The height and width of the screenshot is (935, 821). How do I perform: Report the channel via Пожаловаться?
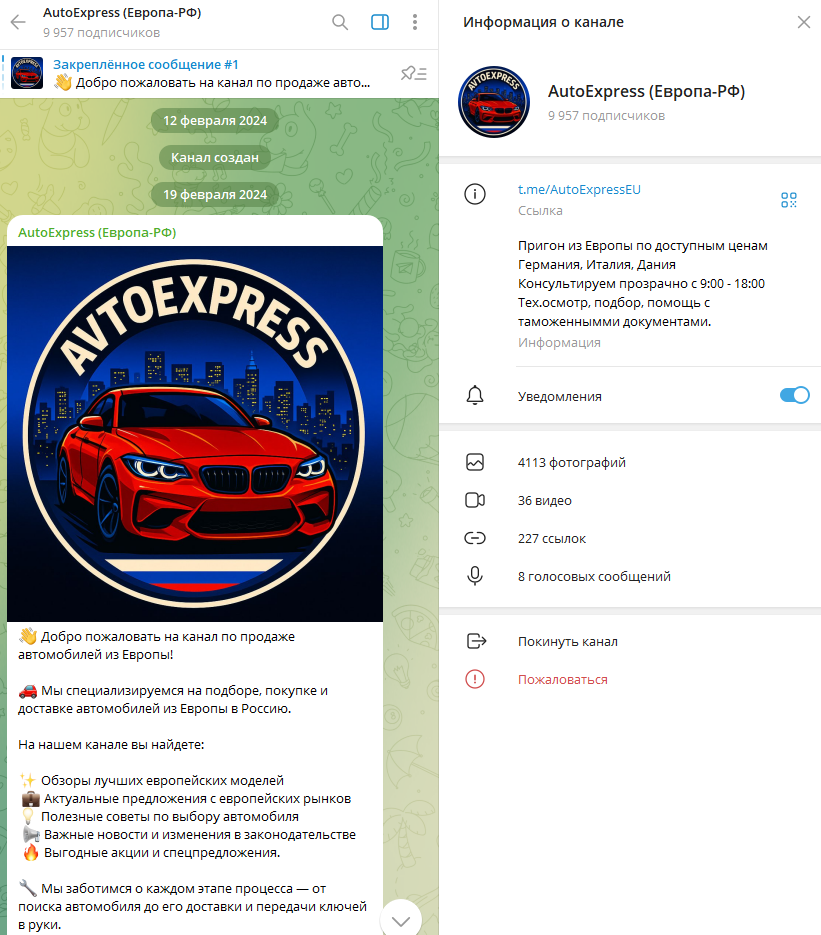(562, 679)
